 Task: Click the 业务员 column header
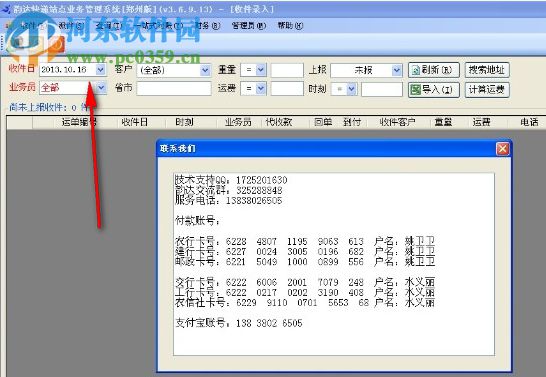pyautogui.click(x=238, y=122)
